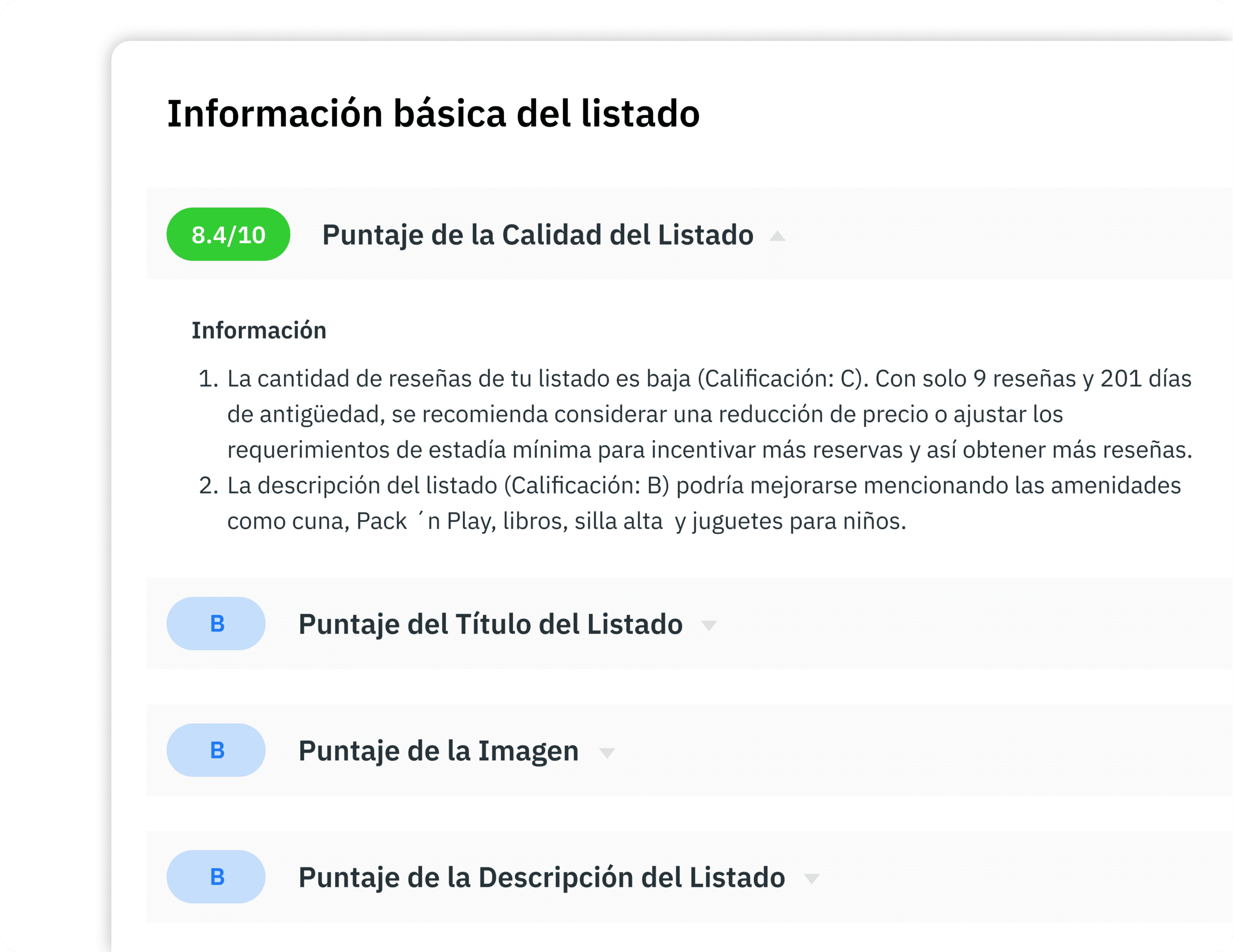Image resolution: width=1233 pixels, height=952 pixels.
Task: Open the Puntaje del Título del Listado section
Action: click(490, 624)
